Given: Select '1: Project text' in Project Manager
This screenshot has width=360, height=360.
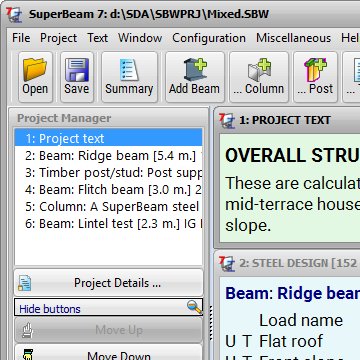Looking at the screenshot, I should coord(108,138).
